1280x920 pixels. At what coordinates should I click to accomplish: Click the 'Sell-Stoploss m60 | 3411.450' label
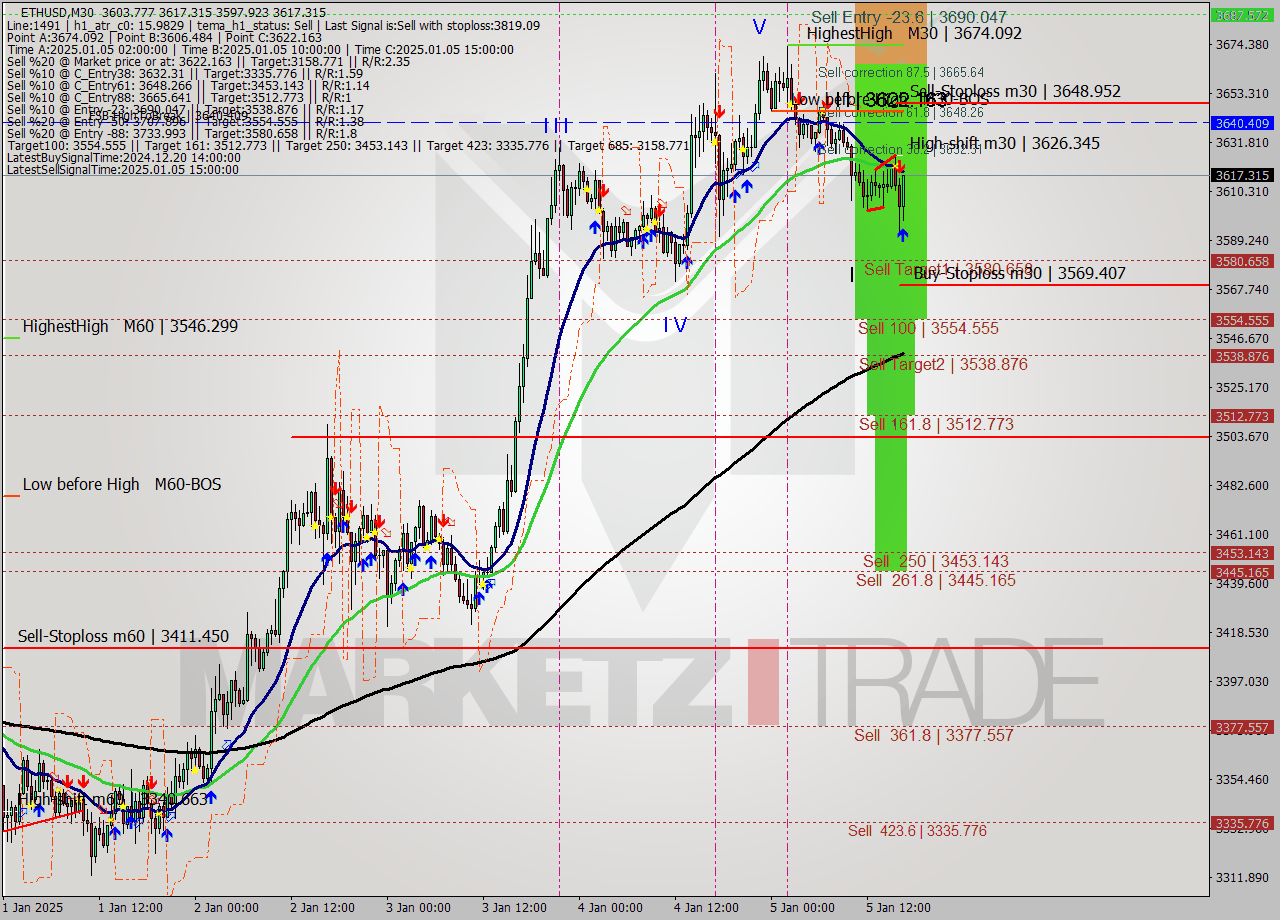pyautogui.click(x=123, y=636)
